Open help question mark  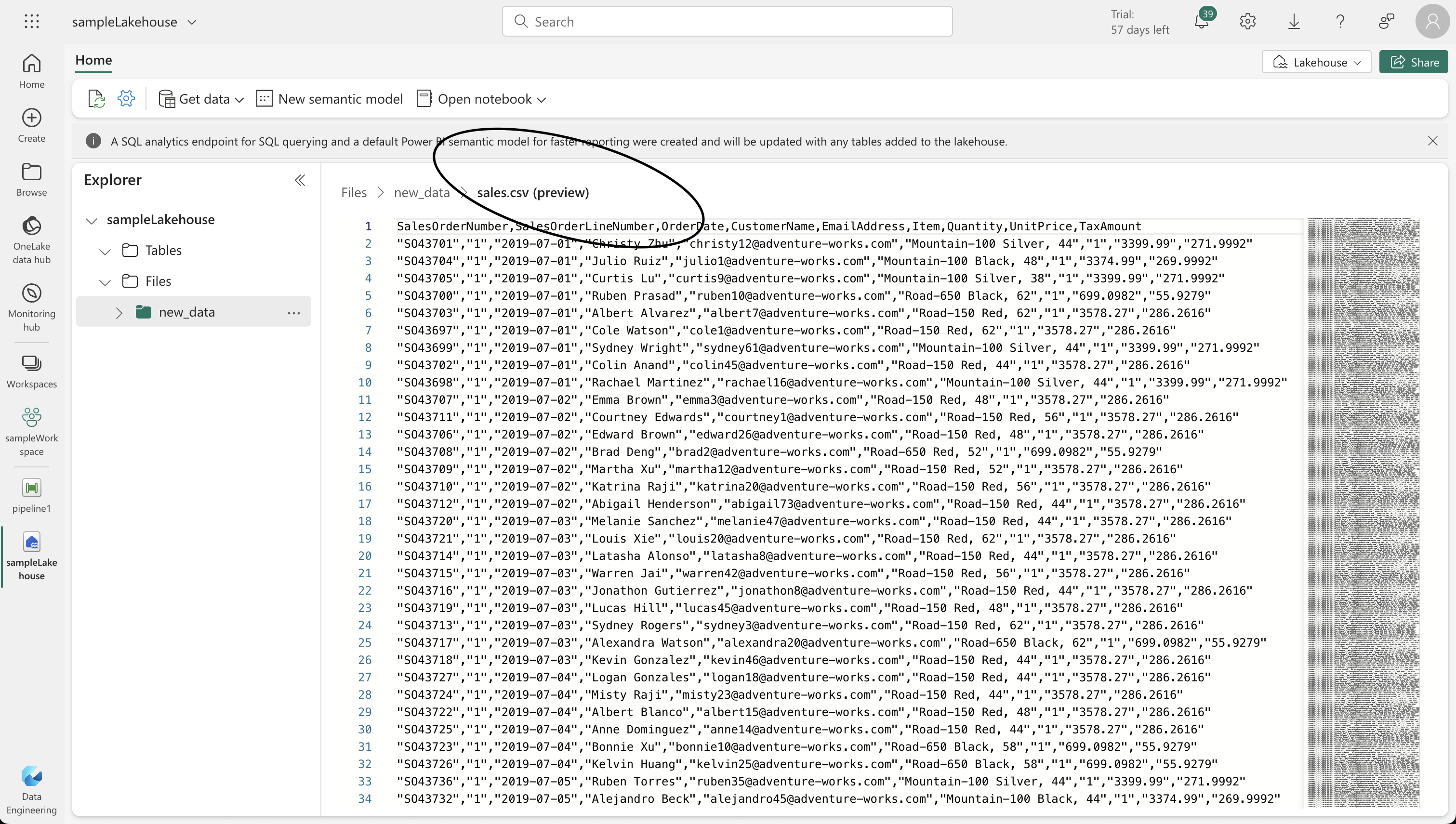pyautogui.click(x=1340, y=22)
